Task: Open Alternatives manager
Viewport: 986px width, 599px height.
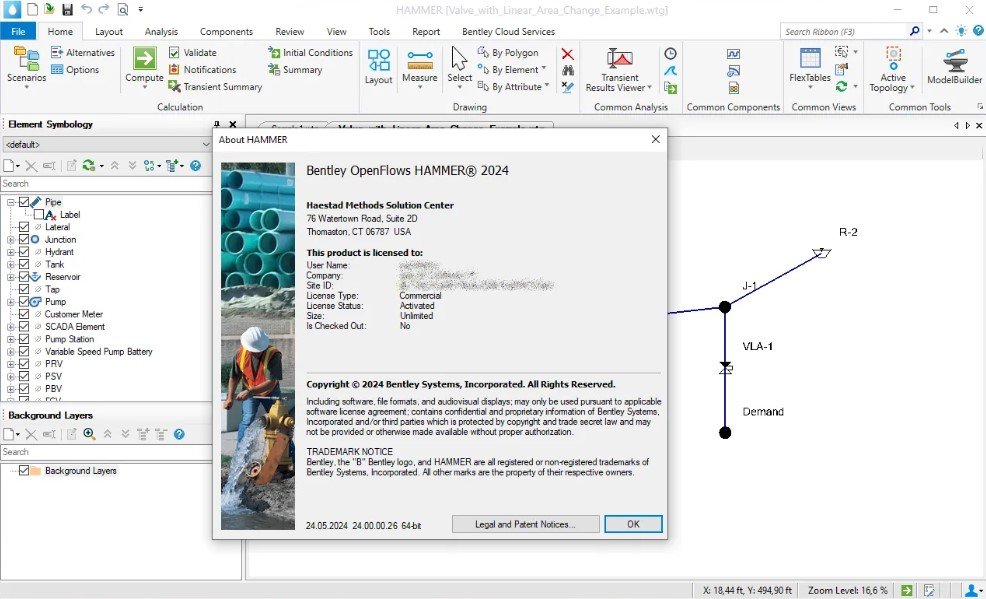Action: coord(83,52)
